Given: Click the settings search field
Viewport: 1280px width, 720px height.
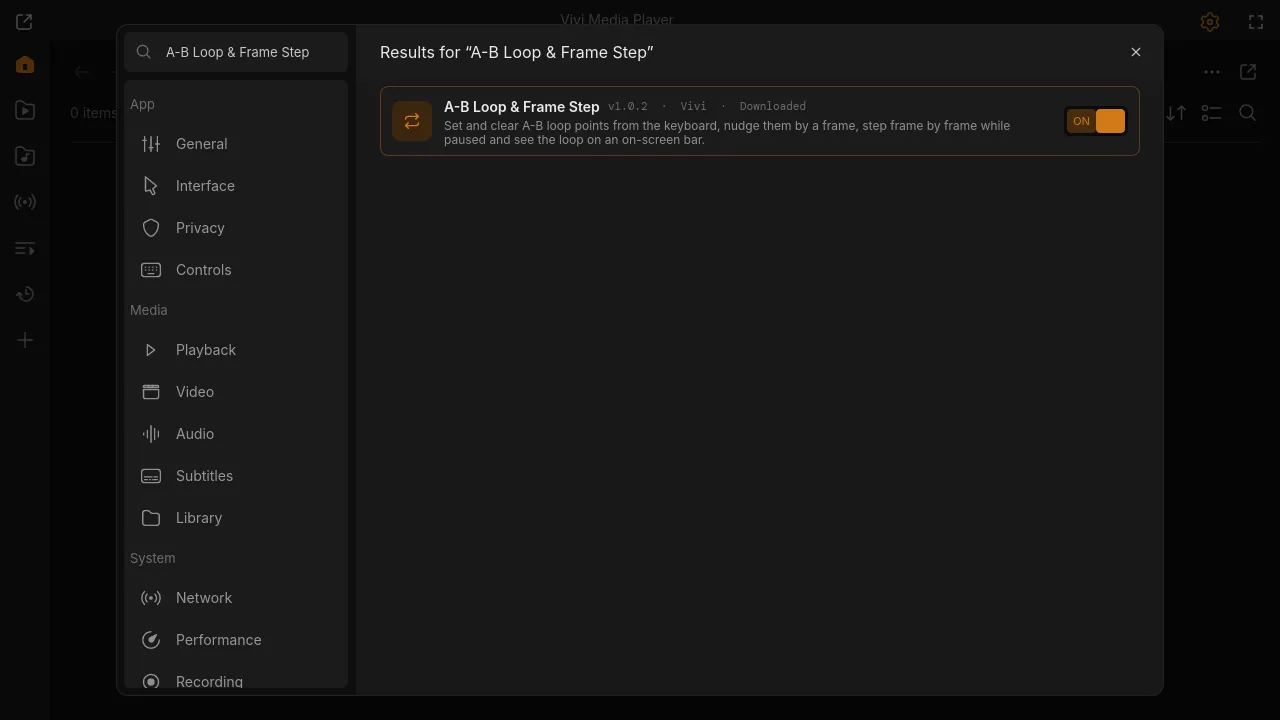Looking at the screenshot, I should 236,52.
